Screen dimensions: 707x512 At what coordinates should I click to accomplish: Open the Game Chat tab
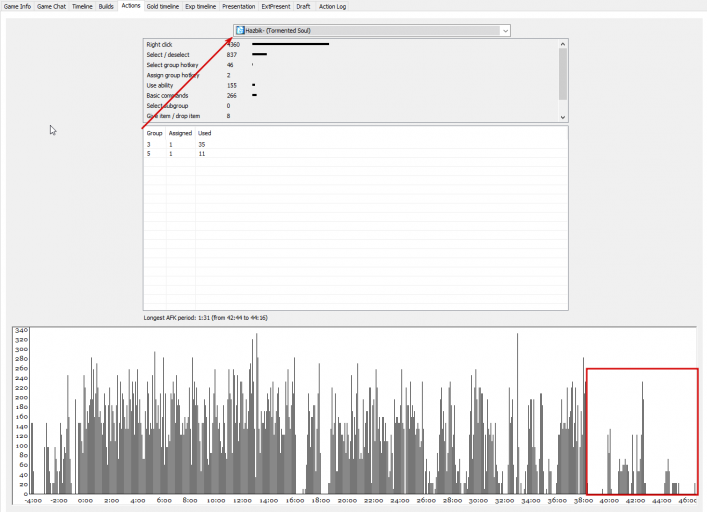coord(51,6)
